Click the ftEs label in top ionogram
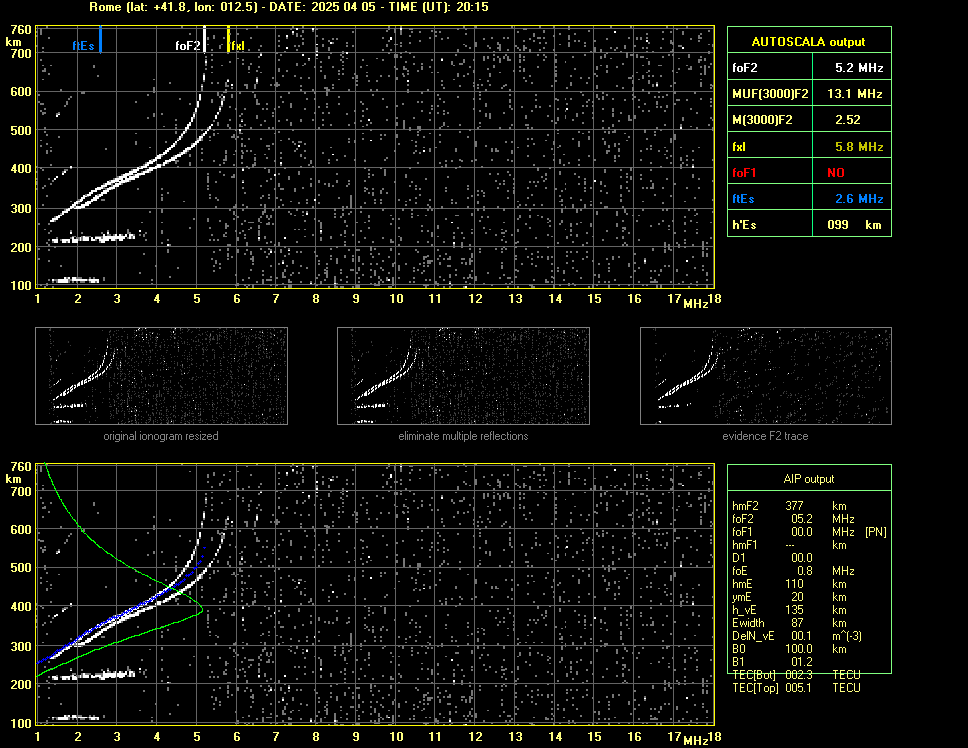 (83, 46)
